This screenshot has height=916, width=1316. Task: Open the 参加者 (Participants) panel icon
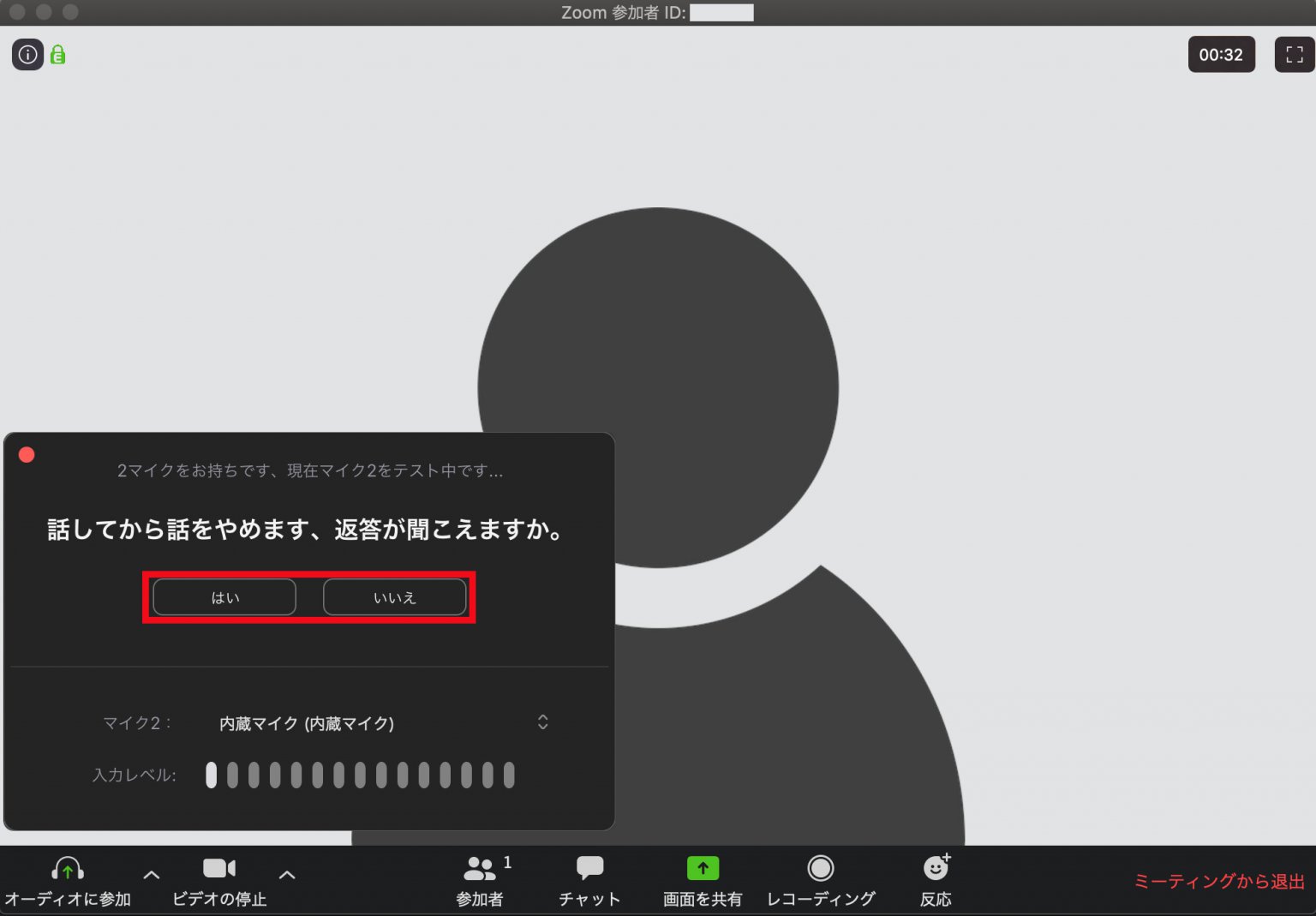coord(479,869)
